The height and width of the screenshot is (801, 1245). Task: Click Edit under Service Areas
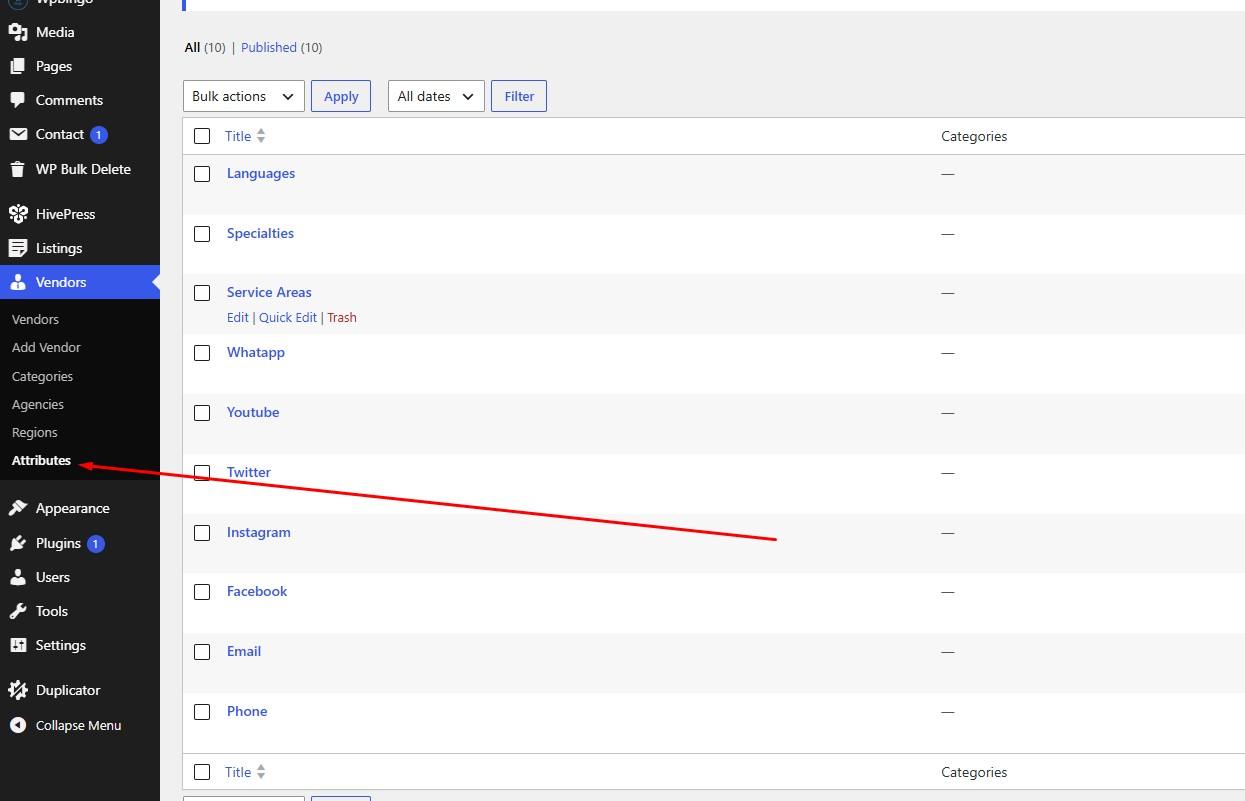click(x=237, y=317)
